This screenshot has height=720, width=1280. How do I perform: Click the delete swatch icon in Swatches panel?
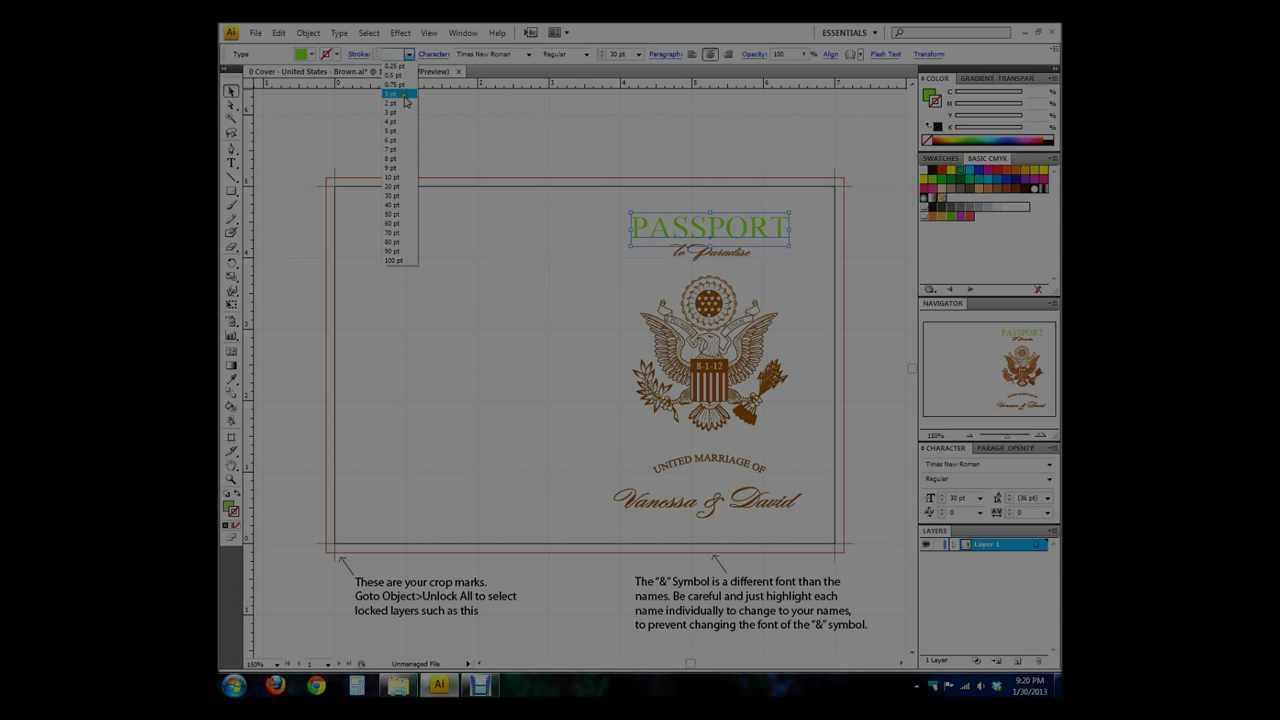click(x=1038, y=290)
